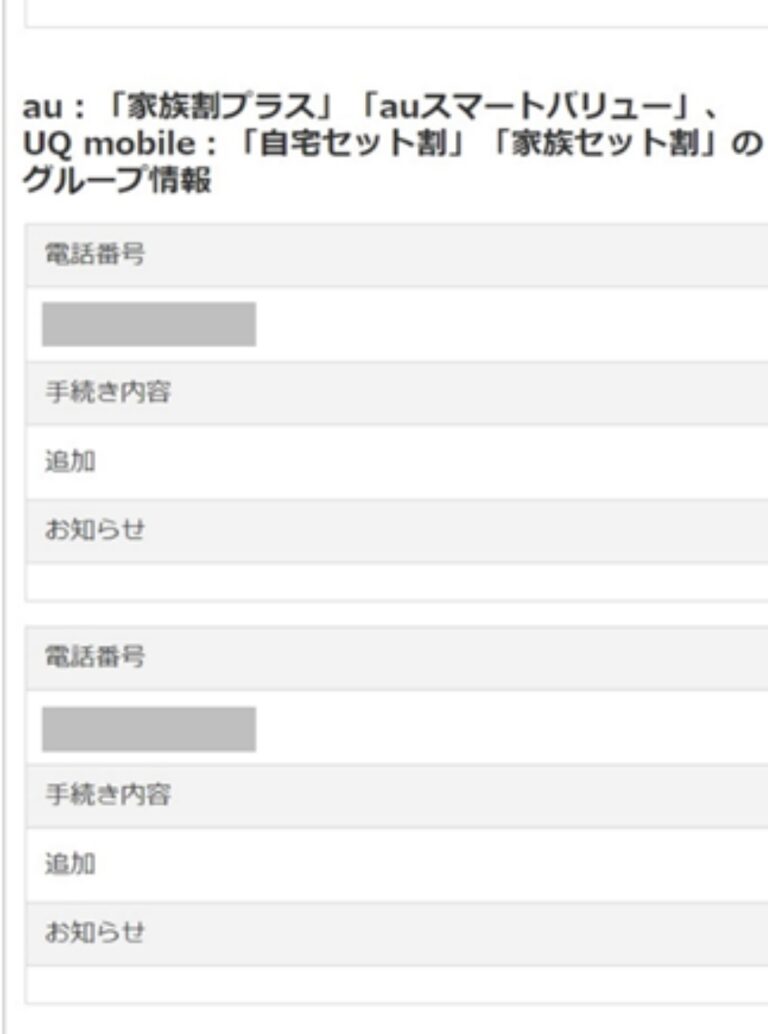This screenshot has width=768, height=1034.
Task: Click the second group's 電話番号 header
Action: pos(95,657)
